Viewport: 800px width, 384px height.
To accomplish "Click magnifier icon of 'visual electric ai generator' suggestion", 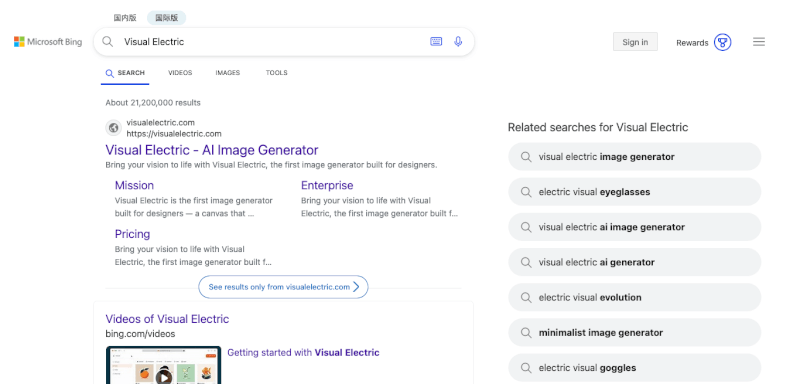I will point(526,263).
